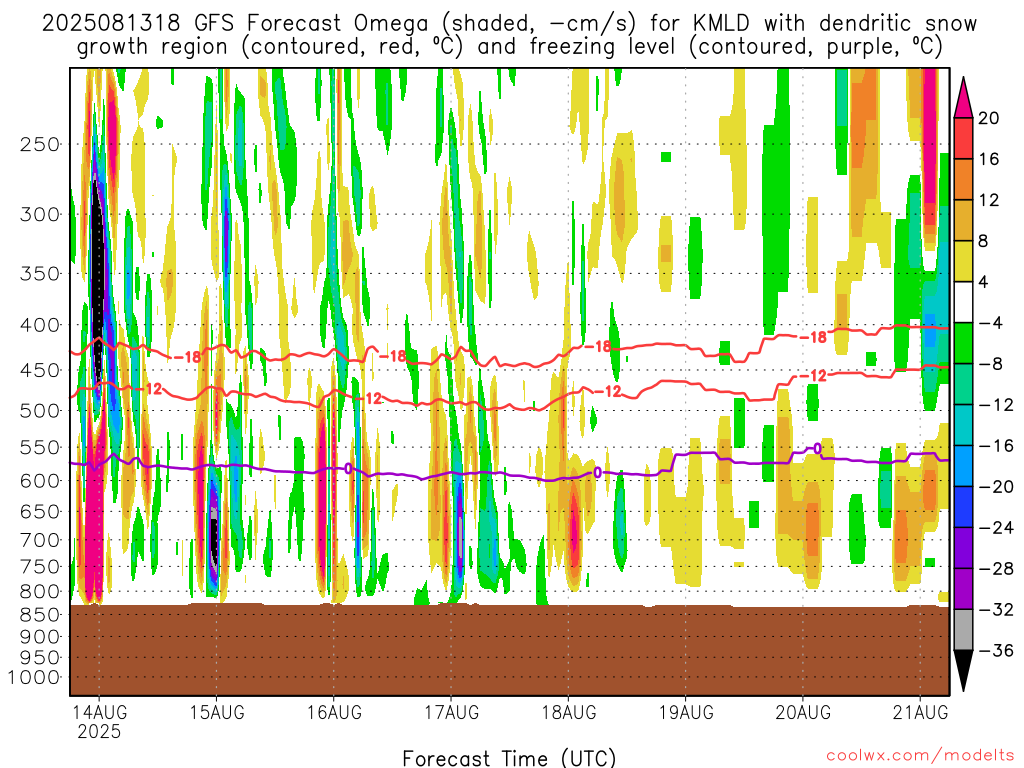This screenshot has height=768, width=1024.
Task: Click the colorbar value label -20
Action: 997,487
